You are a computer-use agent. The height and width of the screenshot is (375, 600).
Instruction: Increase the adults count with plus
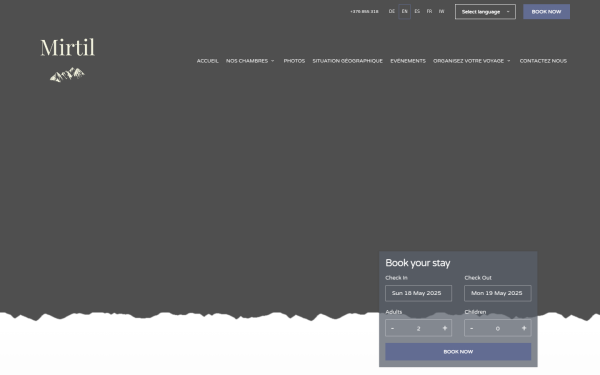click(x=445, y=328)
